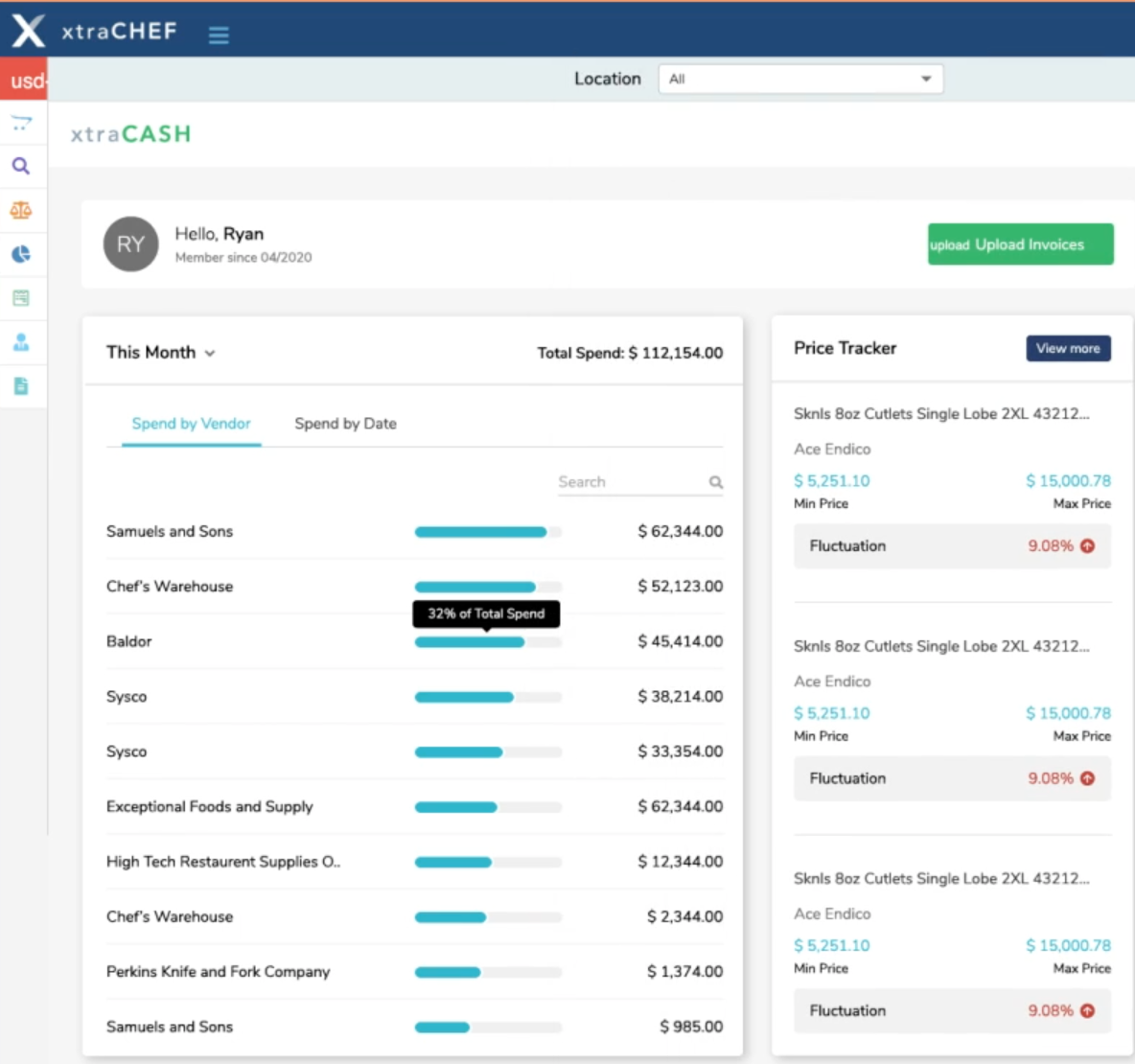This screenshot has height=1064, width=1135.
Task: Click the RY user avatar
Action: 130,244
